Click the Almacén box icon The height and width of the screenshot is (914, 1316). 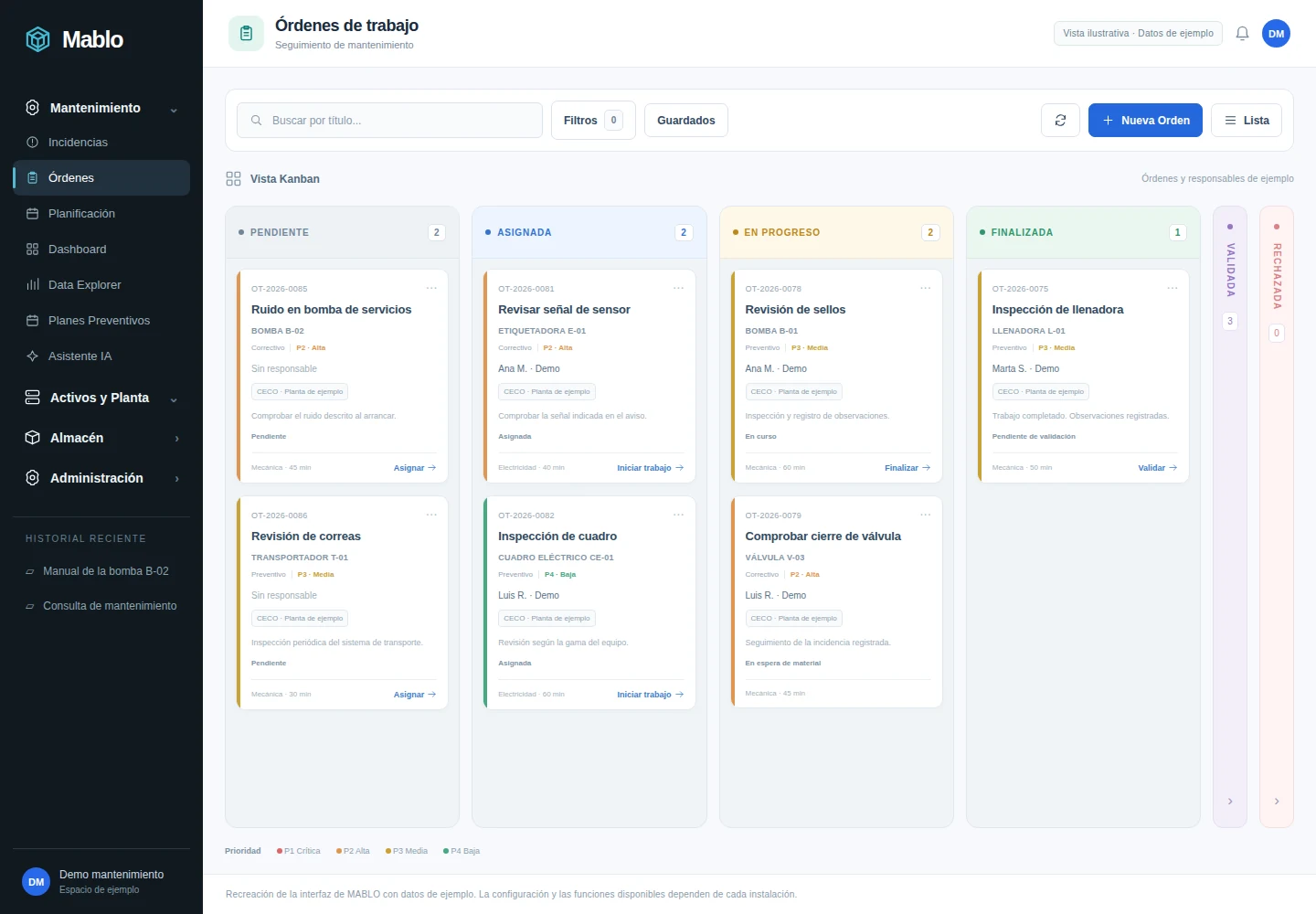(32, 438)
